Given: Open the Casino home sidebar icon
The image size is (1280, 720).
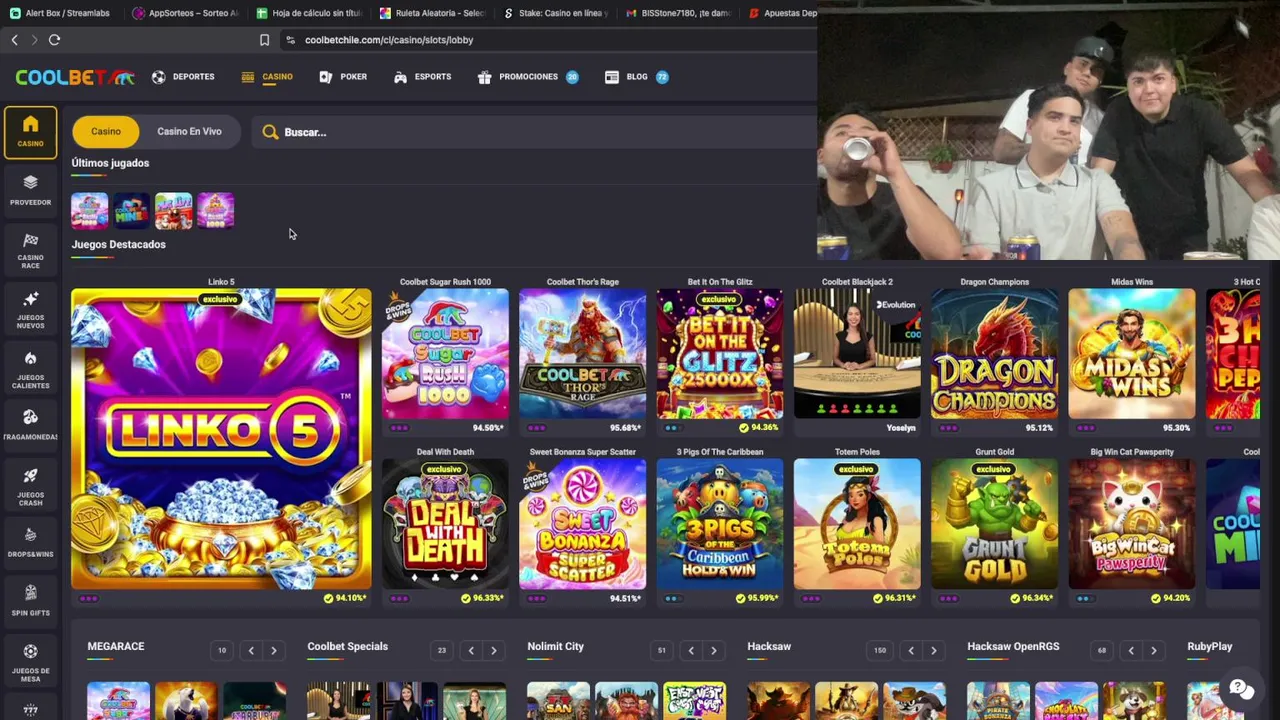Looking at the screenshot, I should tap(30, 132).
